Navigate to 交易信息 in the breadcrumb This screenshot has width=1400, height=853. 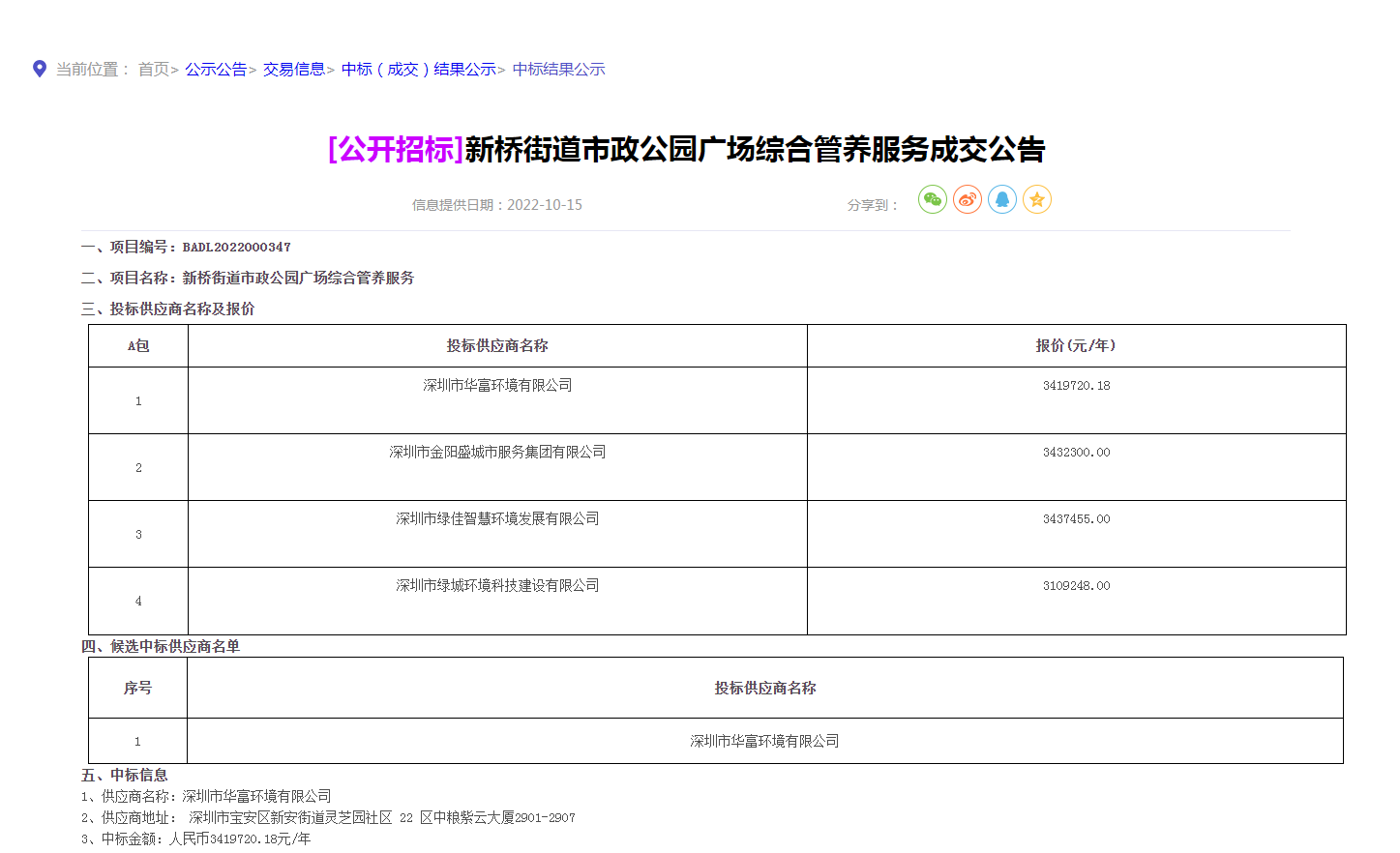tap(294, 70)
